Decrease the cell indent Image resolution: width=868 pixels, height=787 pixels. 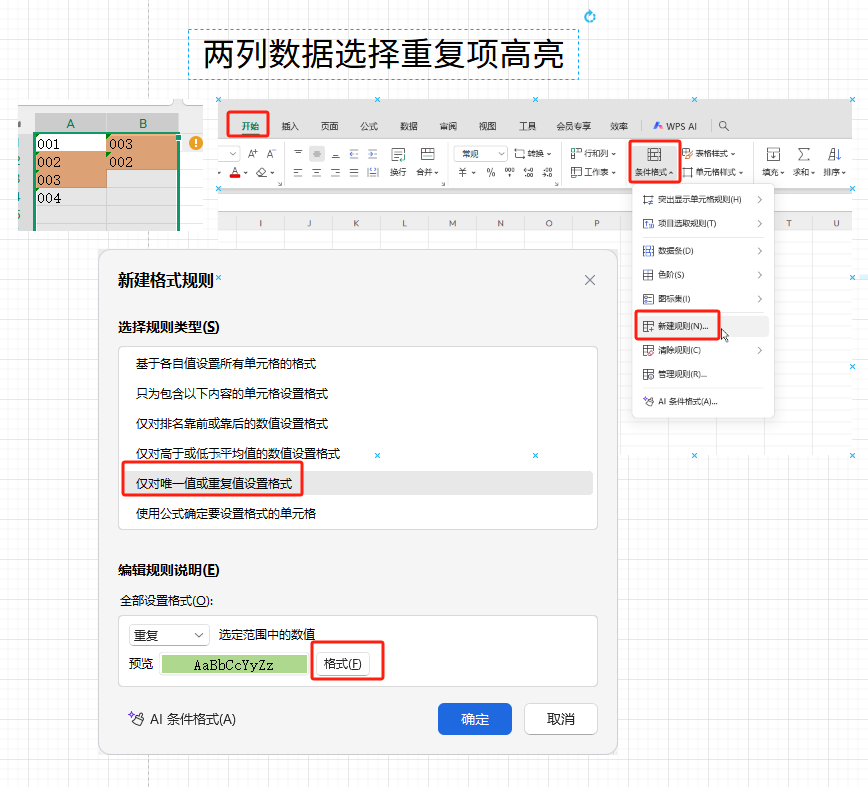coord(354,154)
